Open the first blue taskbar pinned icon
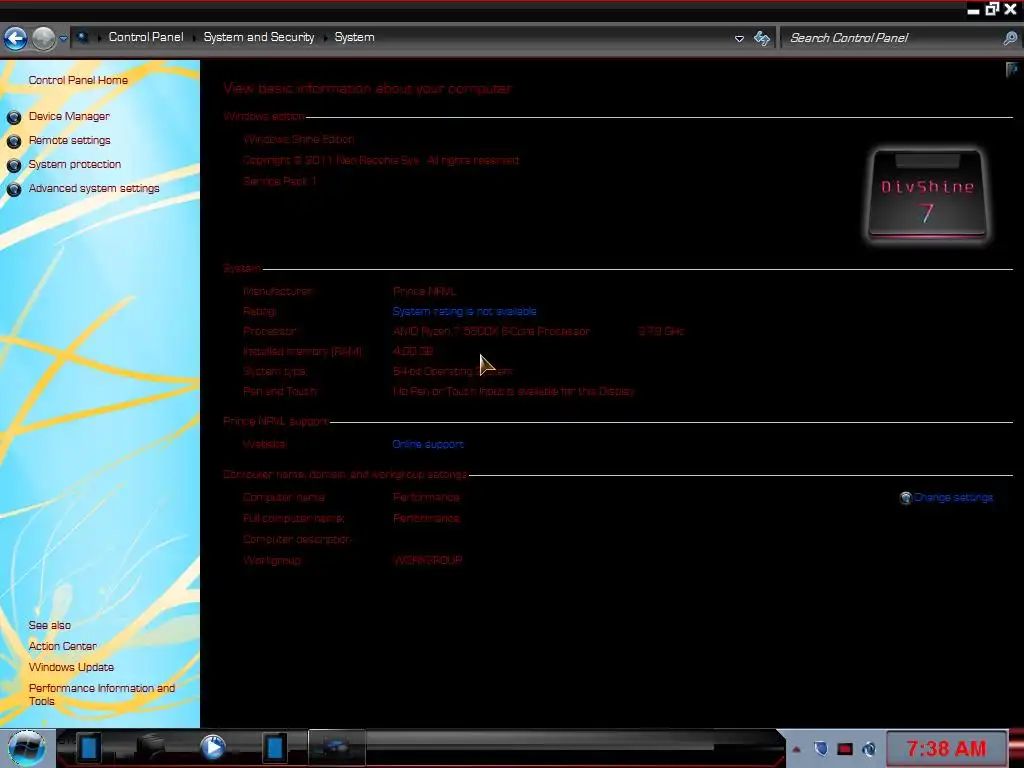This screenshot has height=768, width=1024. tap(89, 748)
